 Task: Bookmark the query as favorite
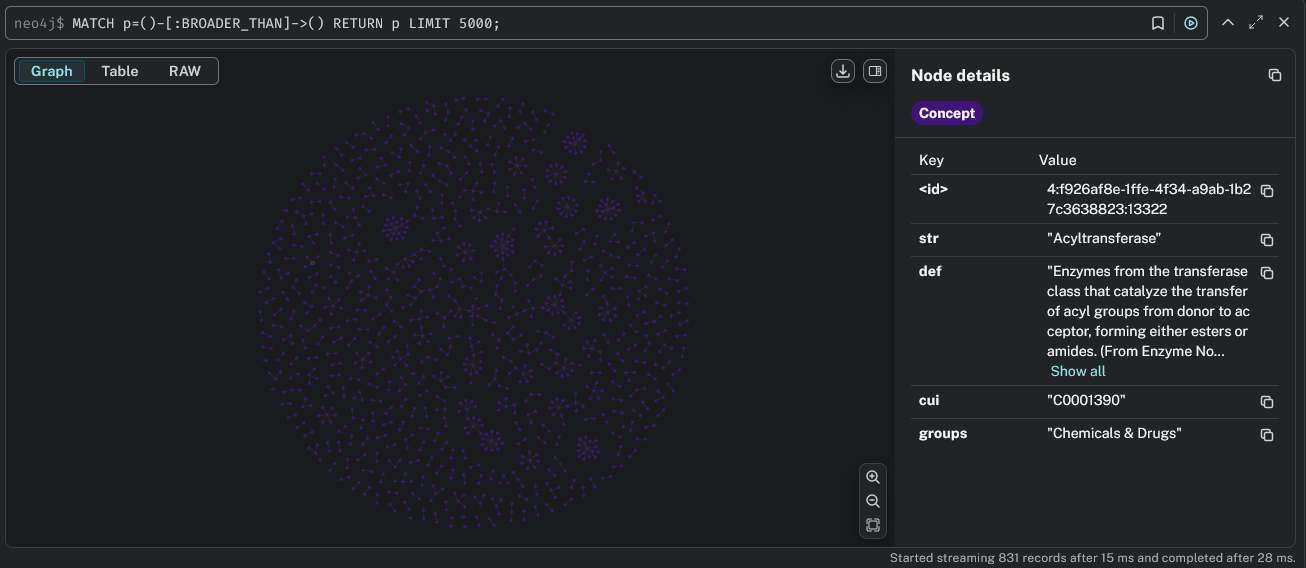[1158, 23]
